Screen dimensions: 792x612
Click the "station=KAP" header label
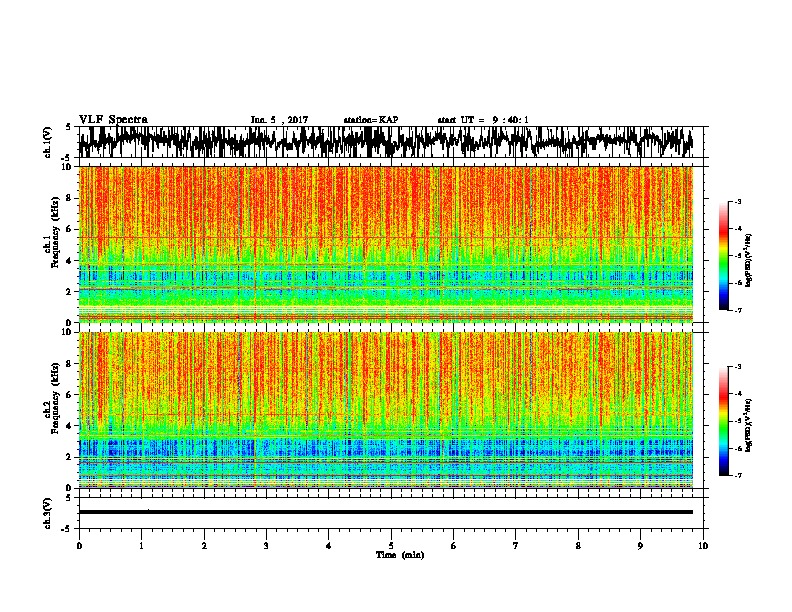(371, 120)
